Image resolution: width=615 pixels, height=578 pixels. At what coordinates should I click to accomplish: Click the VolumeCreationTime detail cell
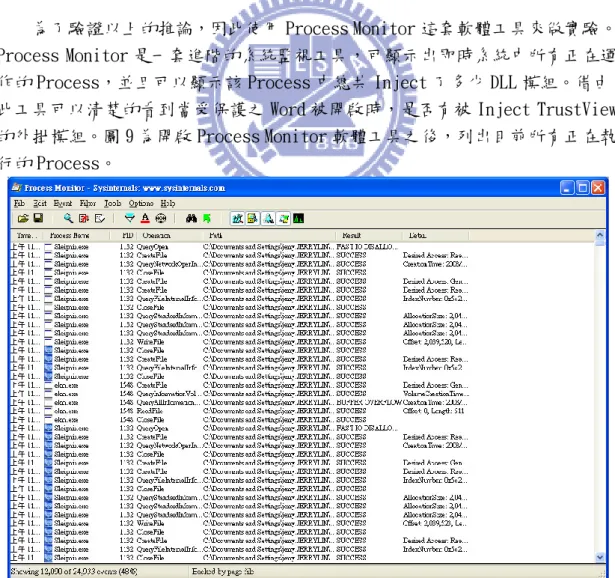[436, 394]
